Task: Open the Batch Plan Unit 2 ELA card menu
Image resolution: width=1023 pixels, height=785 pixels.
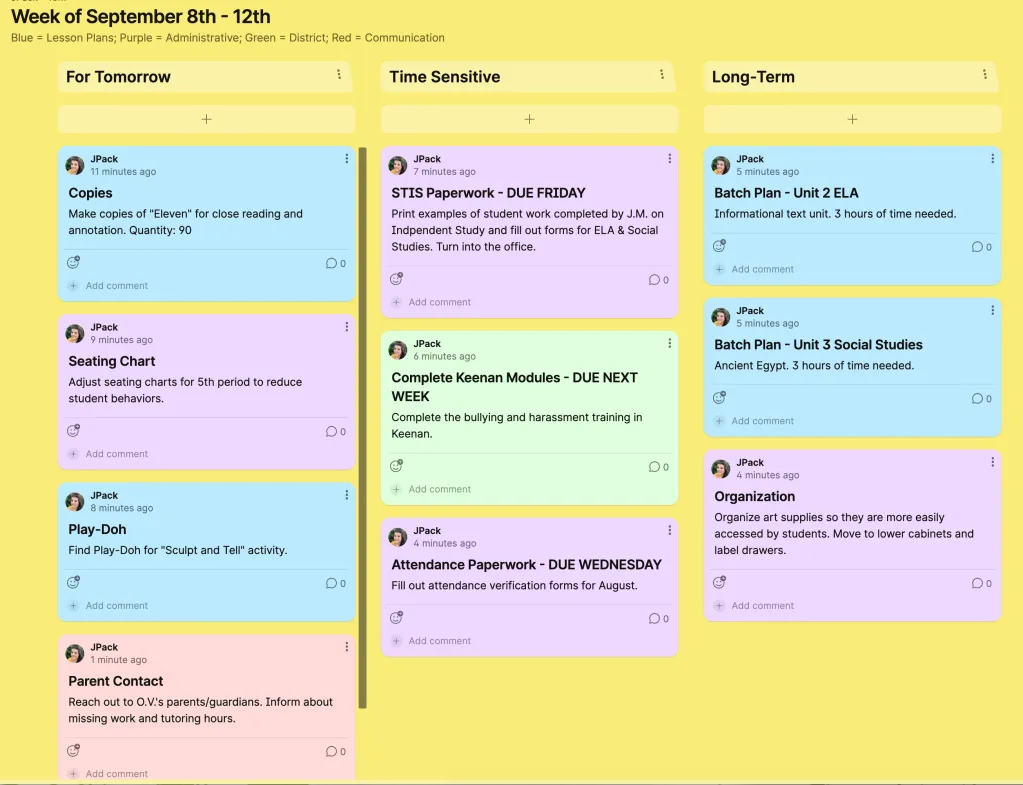Action: (x=992, y=159)
